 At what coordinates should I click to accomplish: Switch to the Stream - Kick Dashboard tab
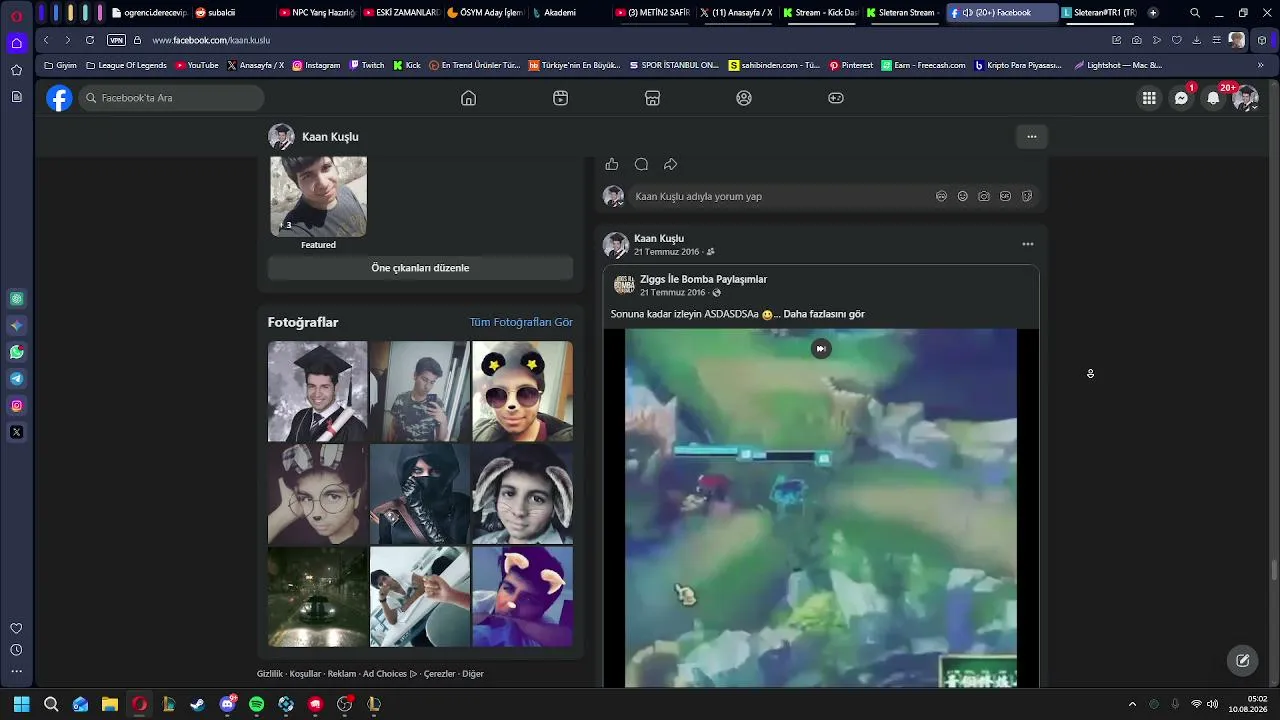point(821,13)
